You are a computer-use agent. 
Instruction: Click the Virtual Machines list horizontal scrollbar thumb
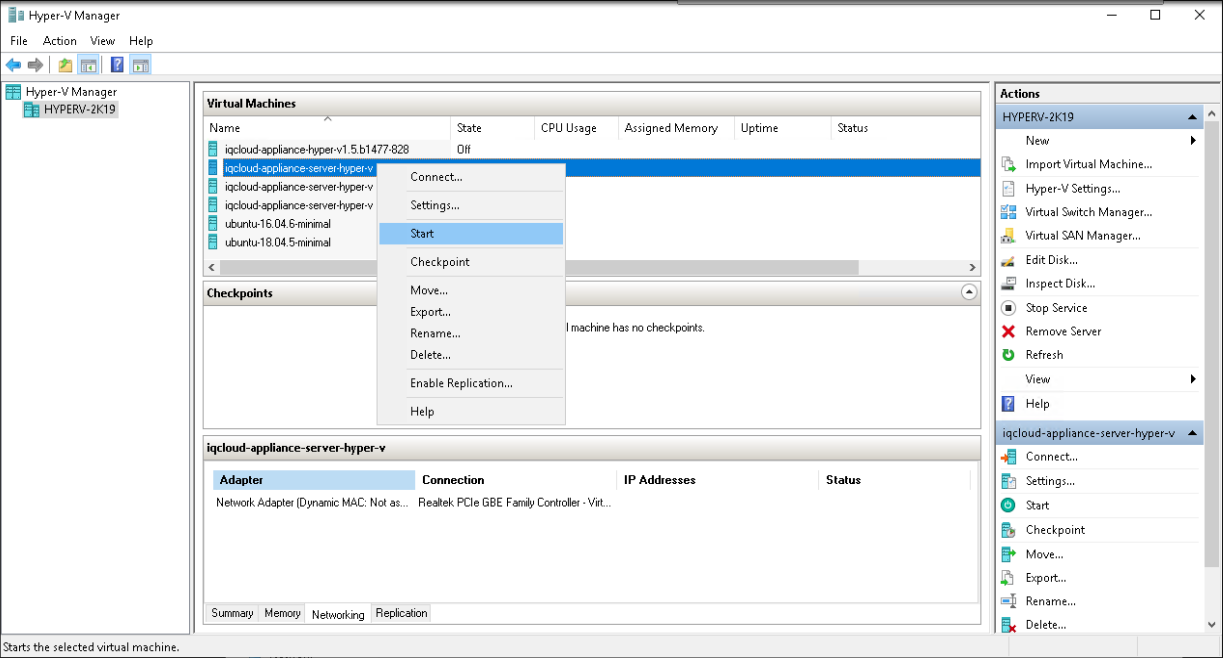(x=539, y=268)
